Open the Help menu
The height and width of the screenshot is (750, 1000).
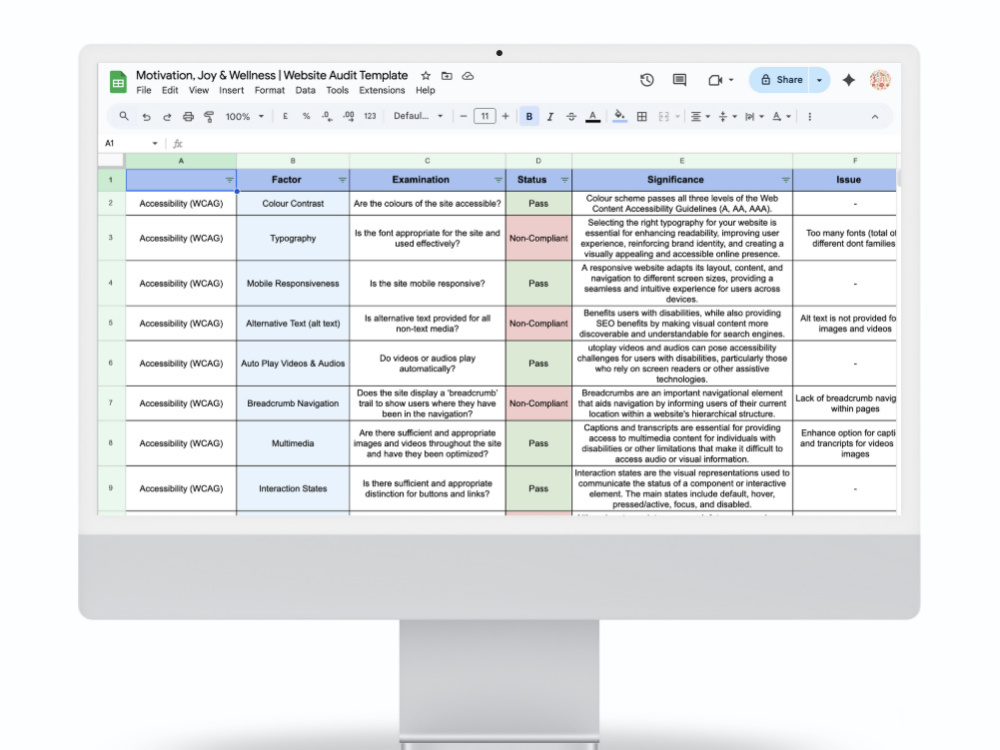[425, 91]
